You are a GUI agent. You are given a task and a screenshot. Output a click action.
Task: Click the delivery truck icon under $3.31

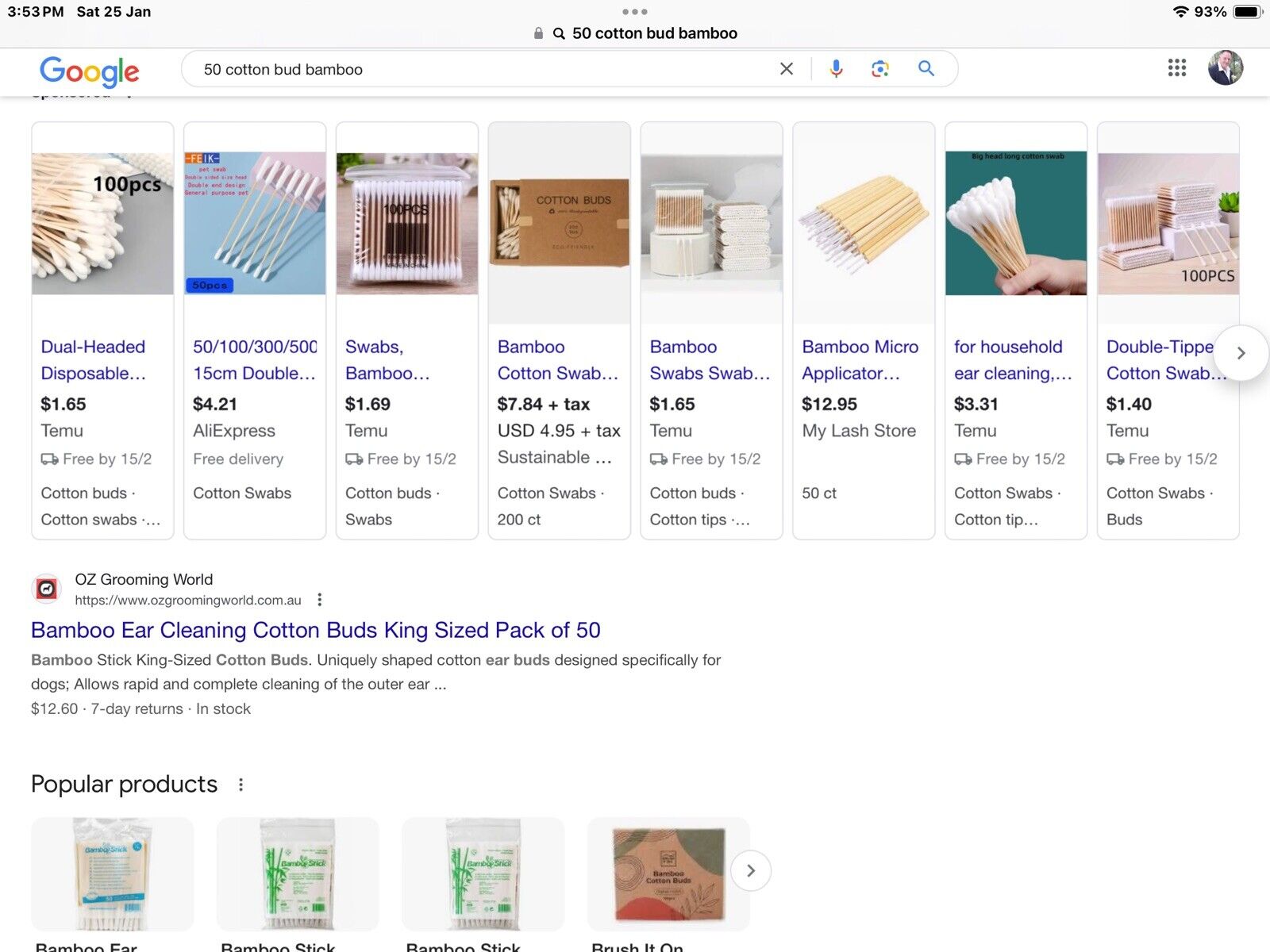(x=963, y=459)
